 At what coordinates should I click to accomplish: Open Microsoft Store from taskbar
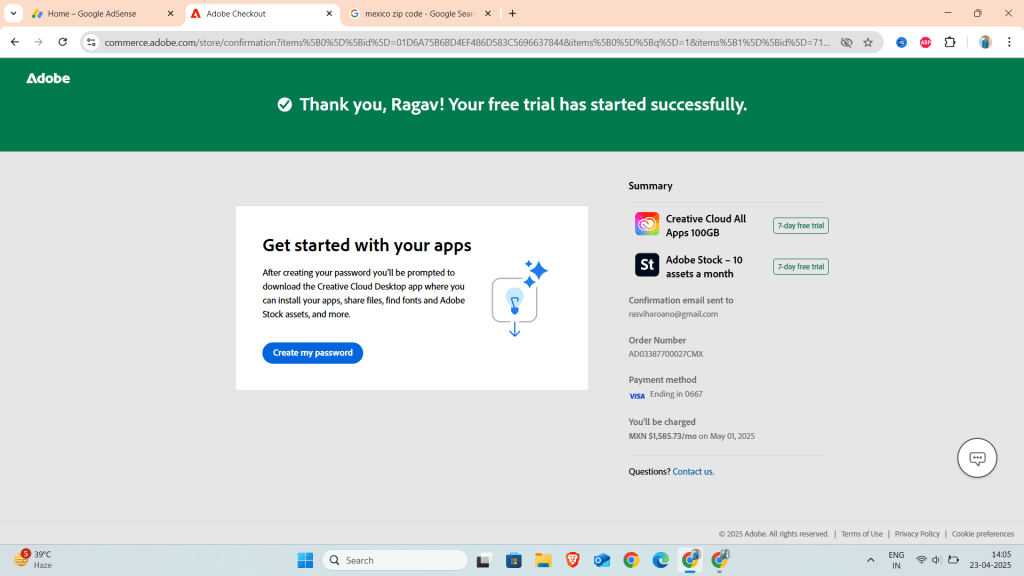point(513,560)
